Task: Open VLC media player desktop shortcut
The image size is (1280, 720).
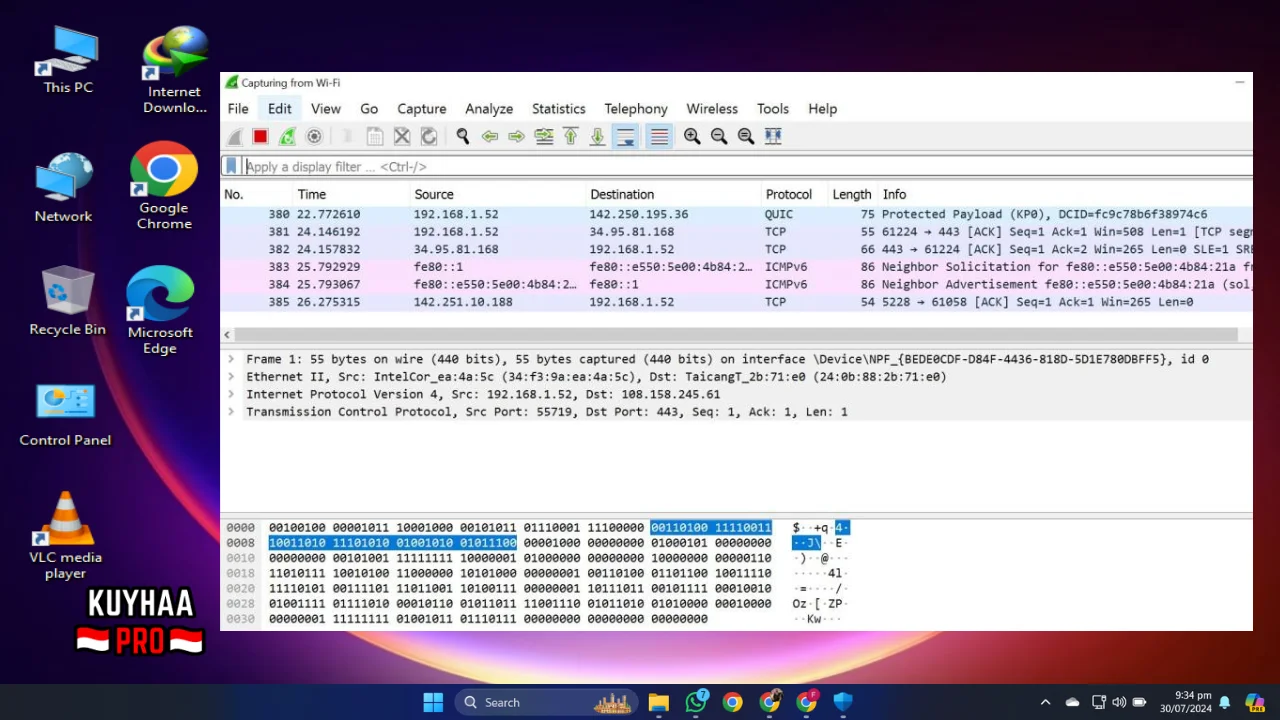Action: click(65, 536)
